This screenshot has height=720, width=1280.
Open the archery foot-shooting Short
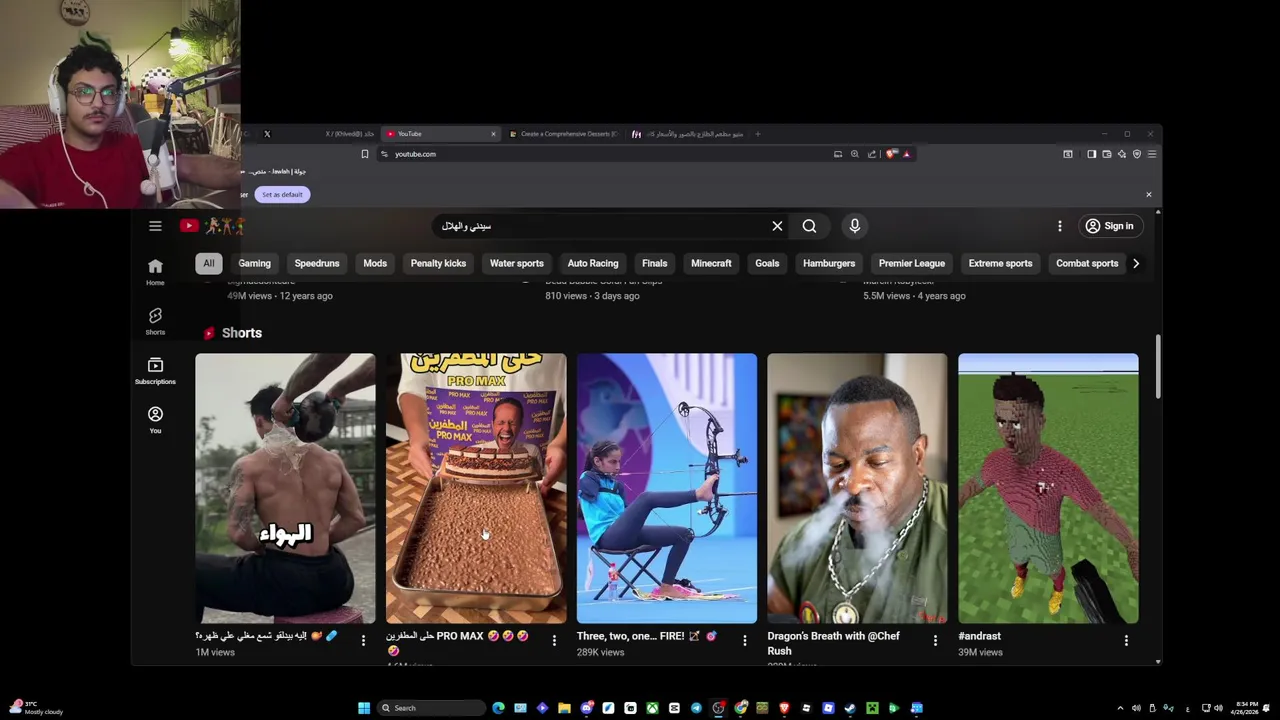tap(667, 488)
